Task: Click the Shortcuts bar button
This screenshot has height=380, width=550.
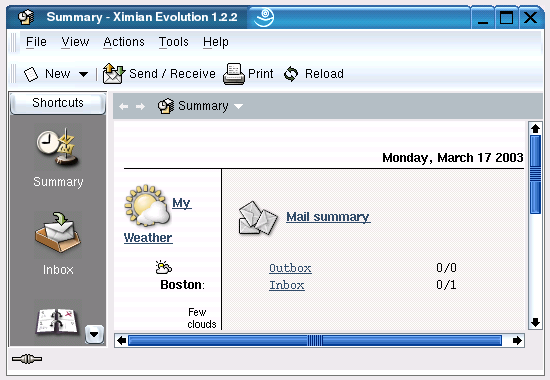Action: (x=58, y=103)
